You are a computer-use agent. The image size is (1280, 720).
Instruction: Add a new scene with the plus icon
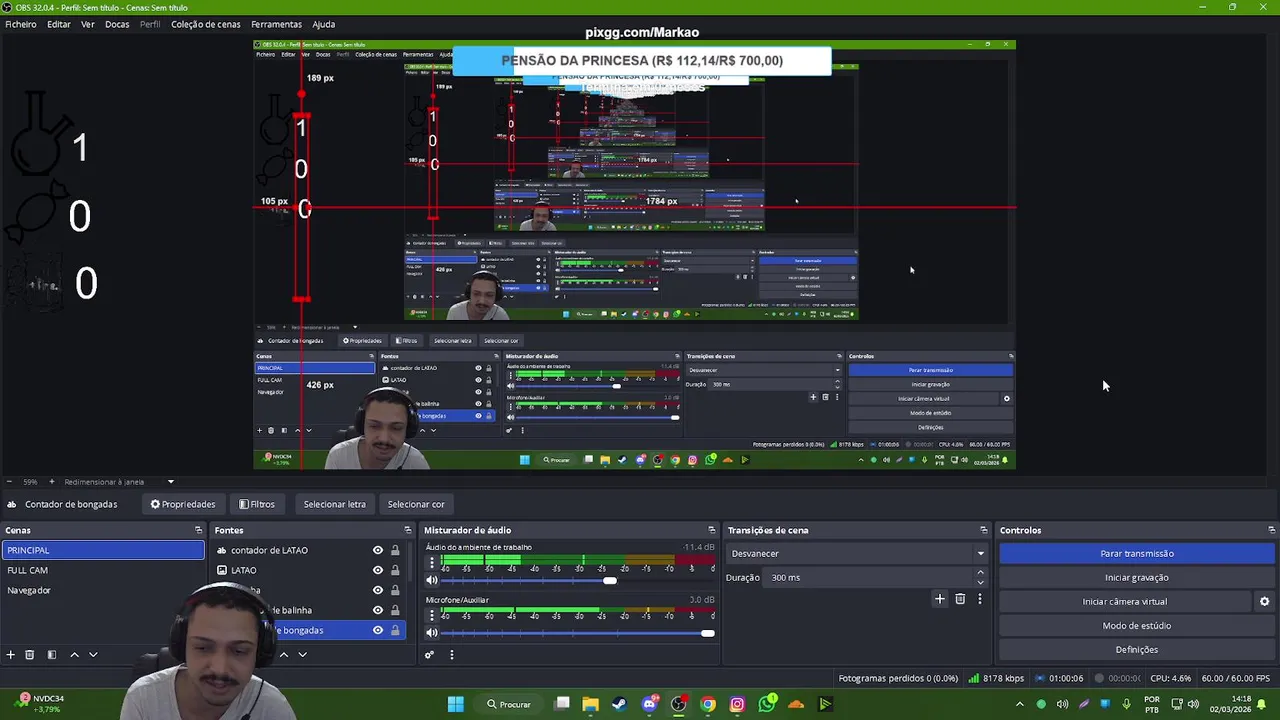11,655
